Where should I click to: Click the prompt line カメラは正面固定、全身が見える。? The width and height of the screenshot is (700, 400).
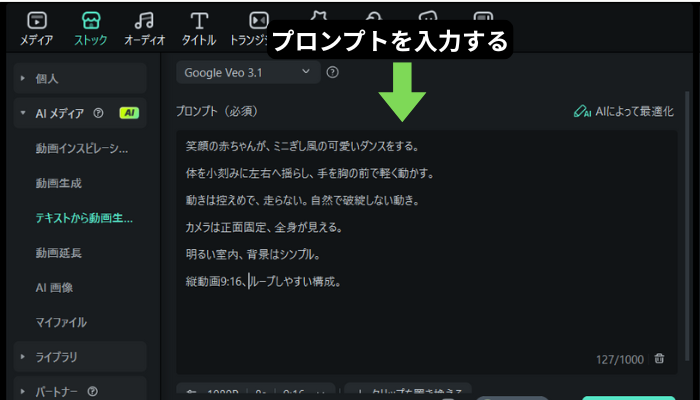pos(264,228)
